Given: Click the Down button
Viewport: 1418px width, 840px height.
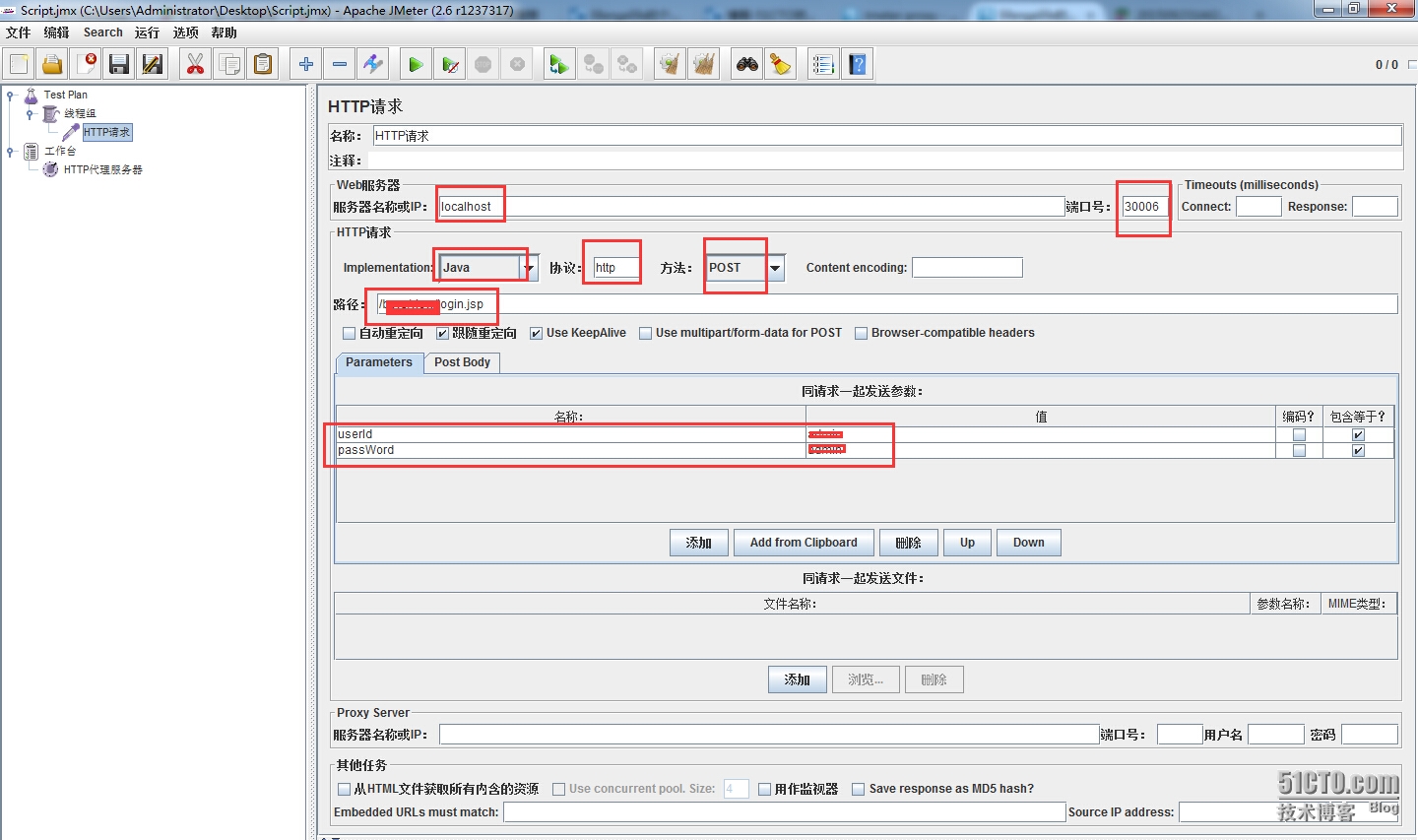Looking at the screenshot, I should coord(1029,543).
